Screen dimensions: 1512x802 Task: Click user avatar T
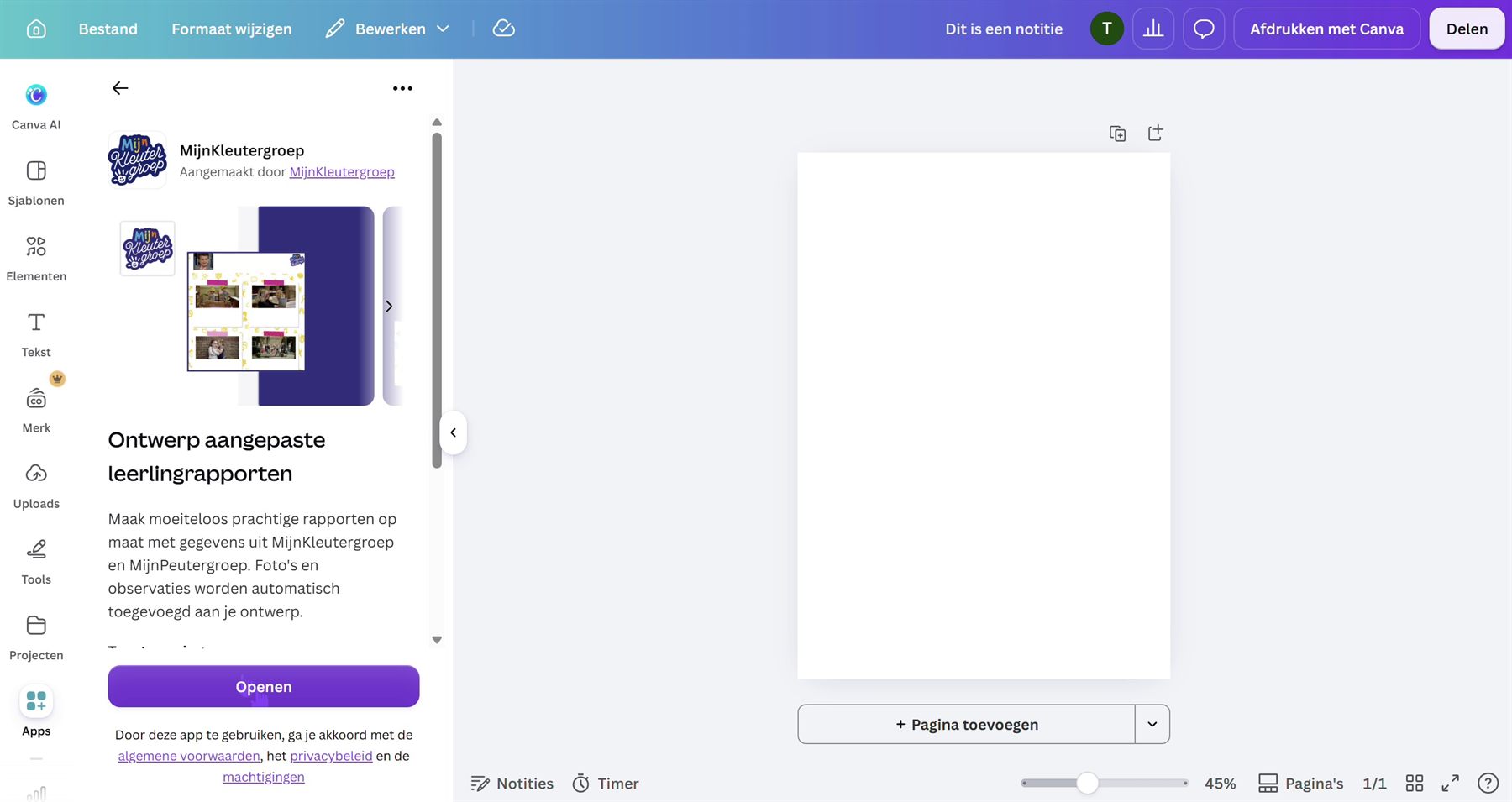point(1106,29)
